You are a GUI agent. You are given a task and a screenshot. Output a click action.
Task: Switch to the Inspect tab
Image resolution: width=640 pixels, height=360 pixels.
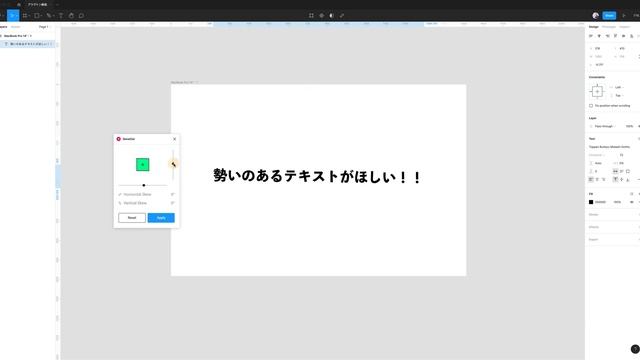click(624, 27)
